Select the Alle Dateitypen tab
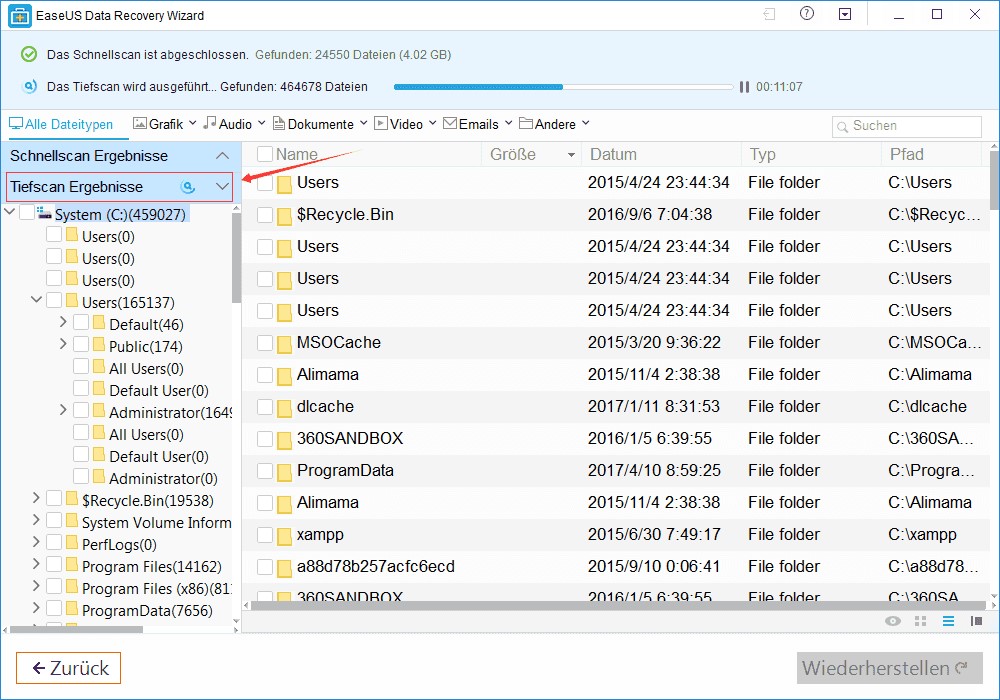This screenshot has height=700, width=1000. [61, 124]
